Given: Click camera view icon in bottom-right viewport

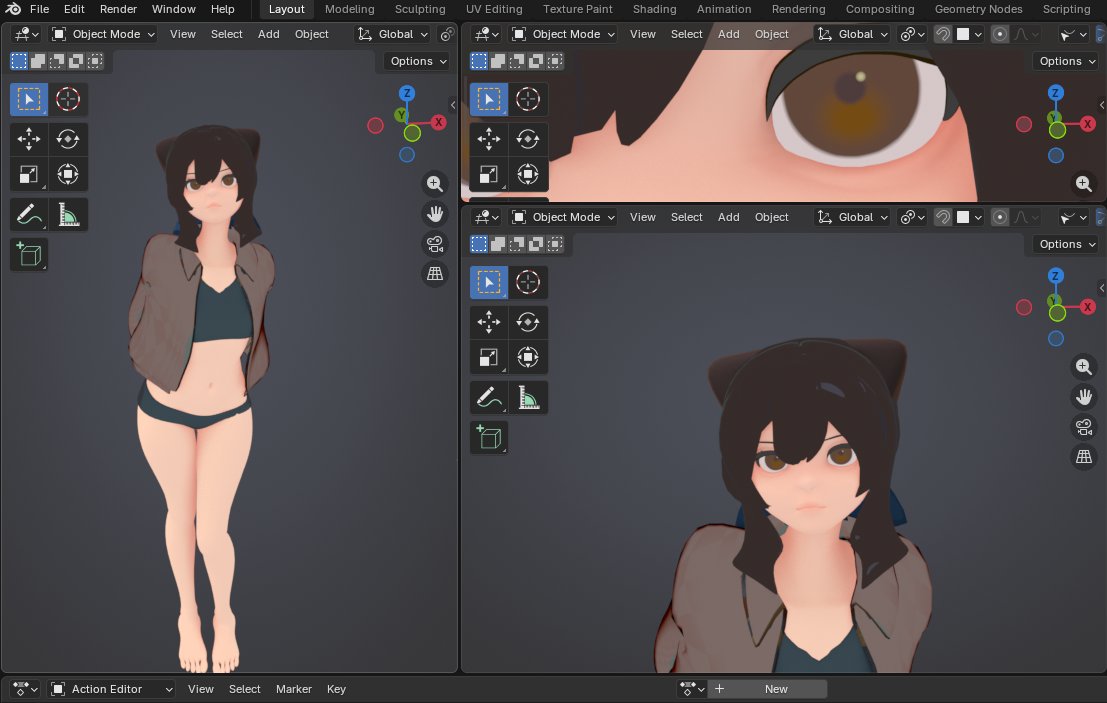Looking at the screenshot, I should [x=1084, y=427].
